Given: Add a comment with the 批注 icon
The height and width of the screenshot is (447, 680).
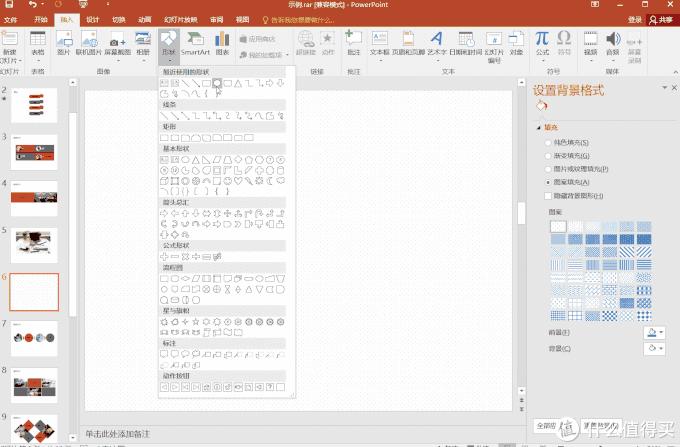Looking at the screenshot, I should click(353, 44).
